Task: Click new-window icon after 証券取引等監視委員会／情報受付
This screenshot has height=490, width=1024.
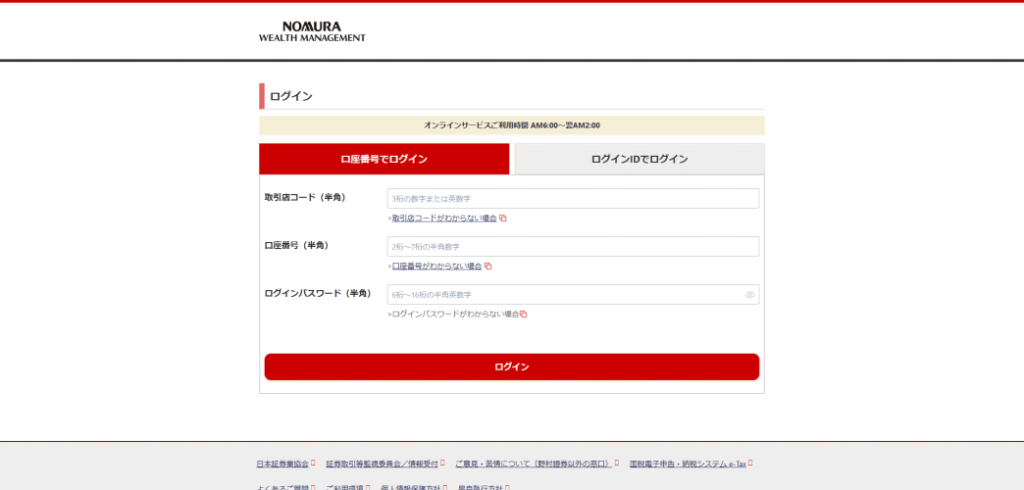Action: [442, 464]
